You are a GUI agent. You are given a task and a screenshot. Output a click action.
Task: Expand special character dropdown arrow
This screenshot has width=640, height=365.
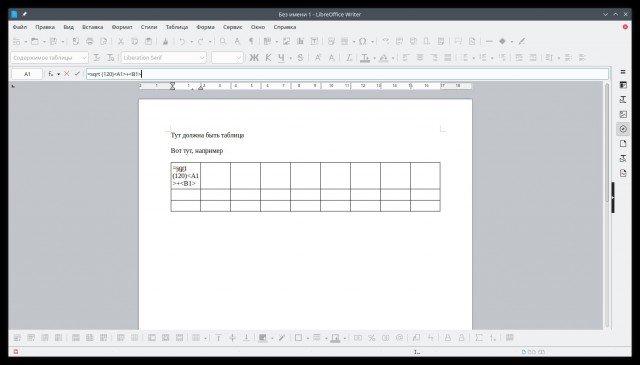click(x=372, y=42)
